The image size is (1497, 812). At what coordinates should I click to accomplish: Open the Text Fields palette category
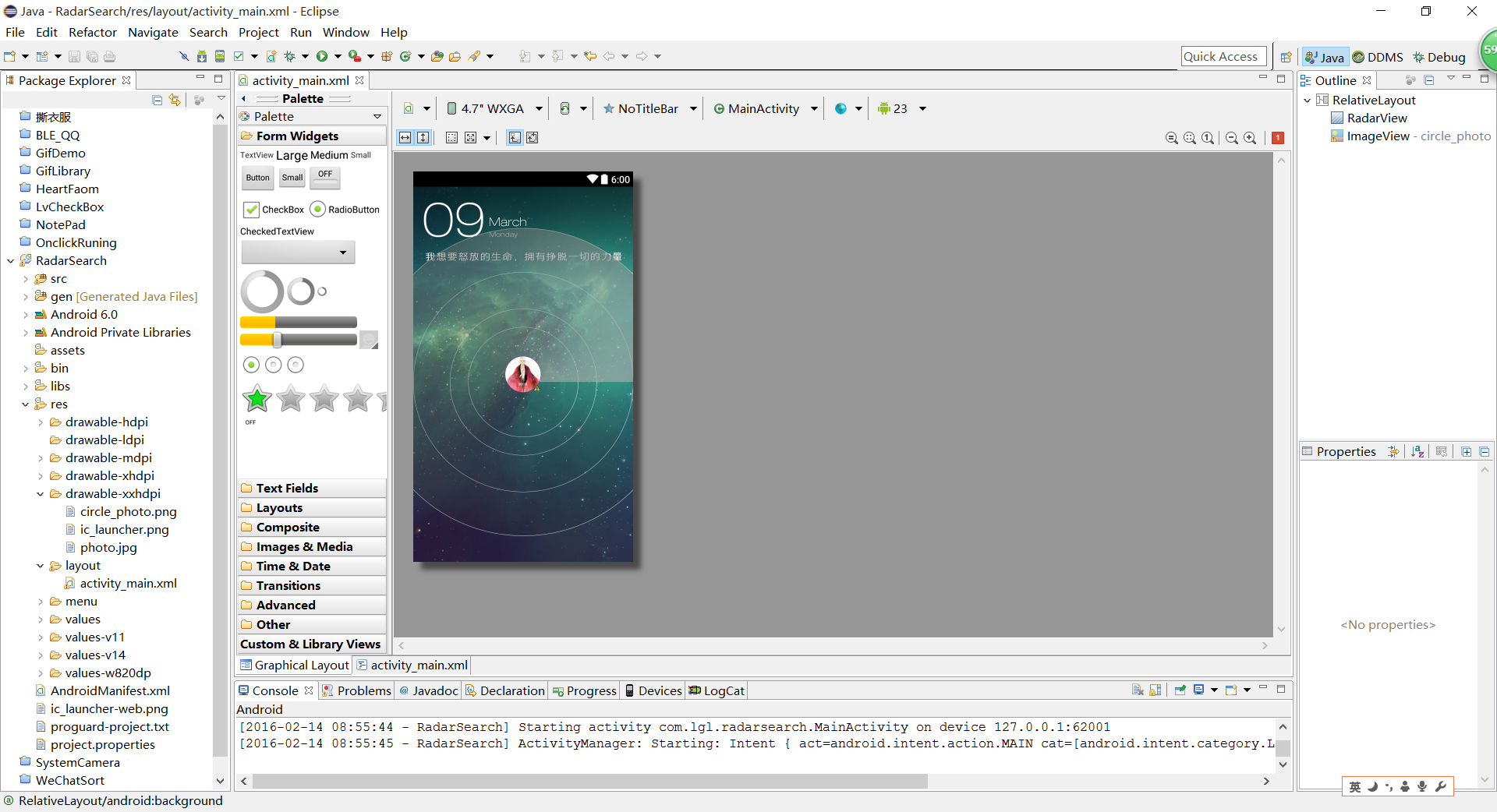pyautogui.click(x=287, y=489)
